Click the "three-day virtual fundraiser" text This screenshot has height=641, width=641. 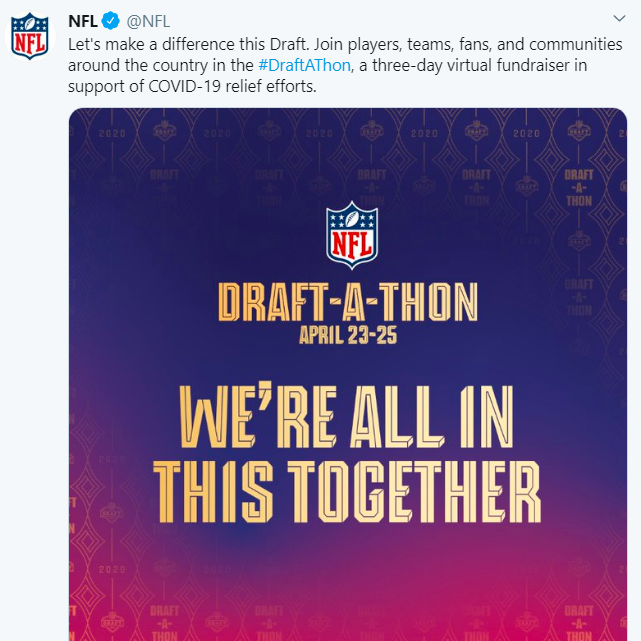click(468, 65)
